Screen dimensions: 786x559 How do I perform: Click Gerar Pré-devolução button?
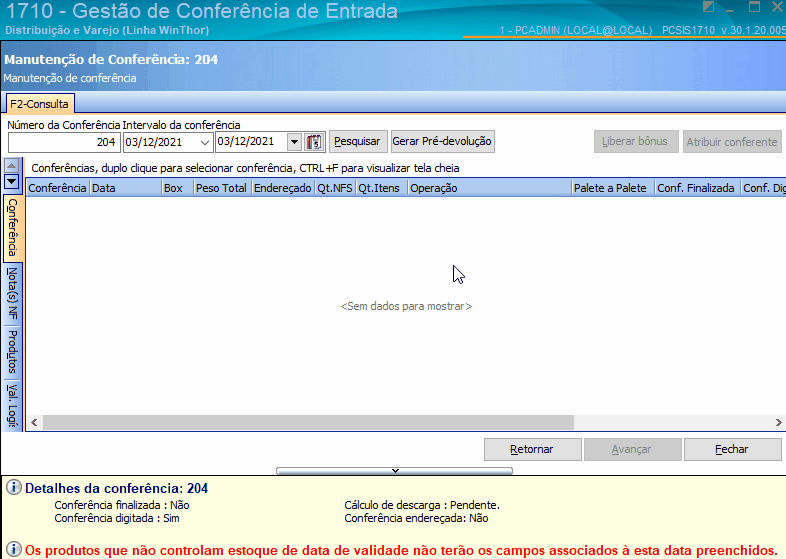point(442,141)
